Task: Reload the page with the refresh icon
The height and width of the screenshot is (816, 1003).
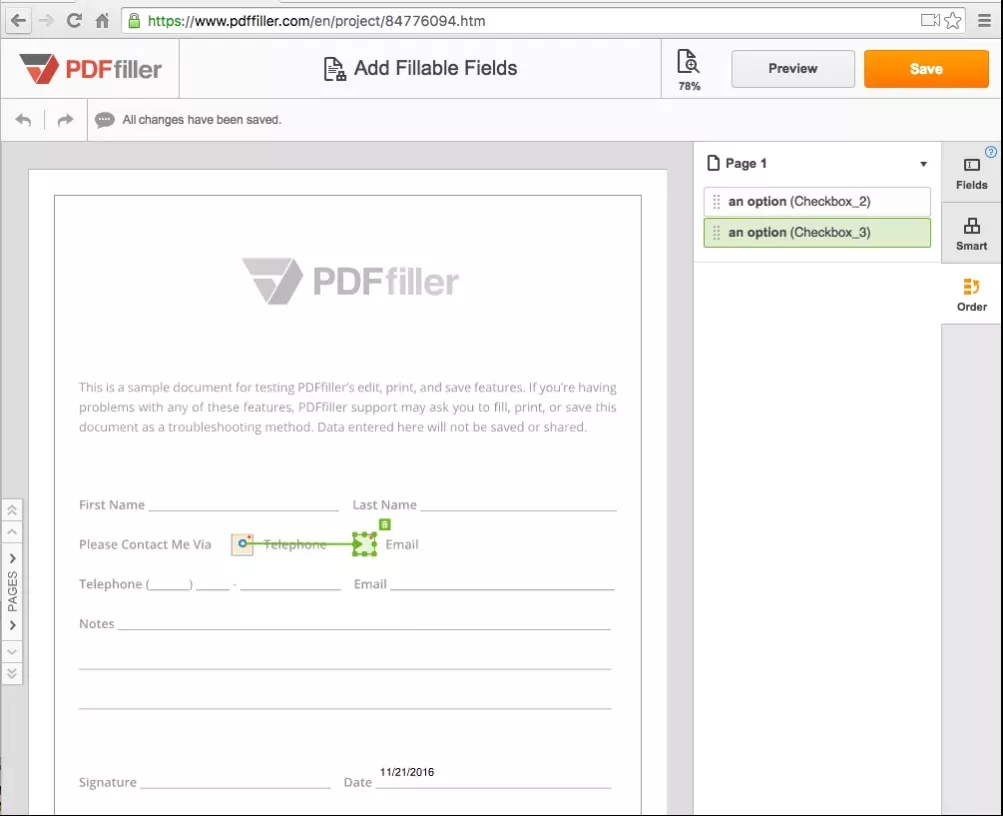Action: (74, 20)
